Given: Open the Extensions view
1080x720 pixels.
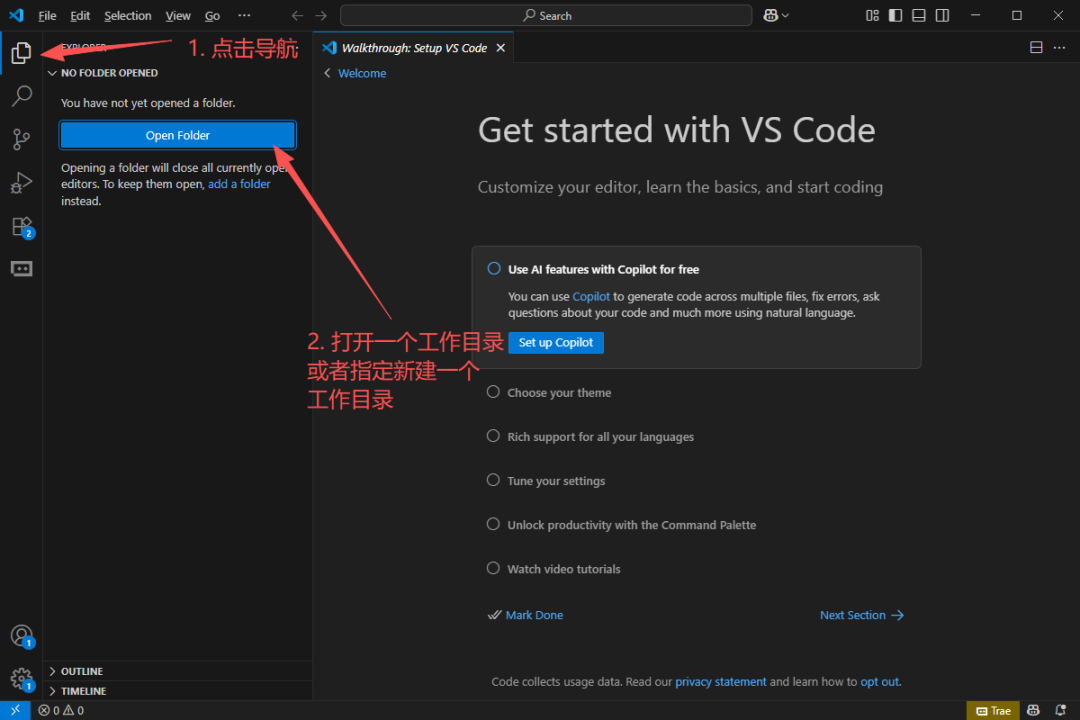Looking at the screenshot, I should [21, 227].
